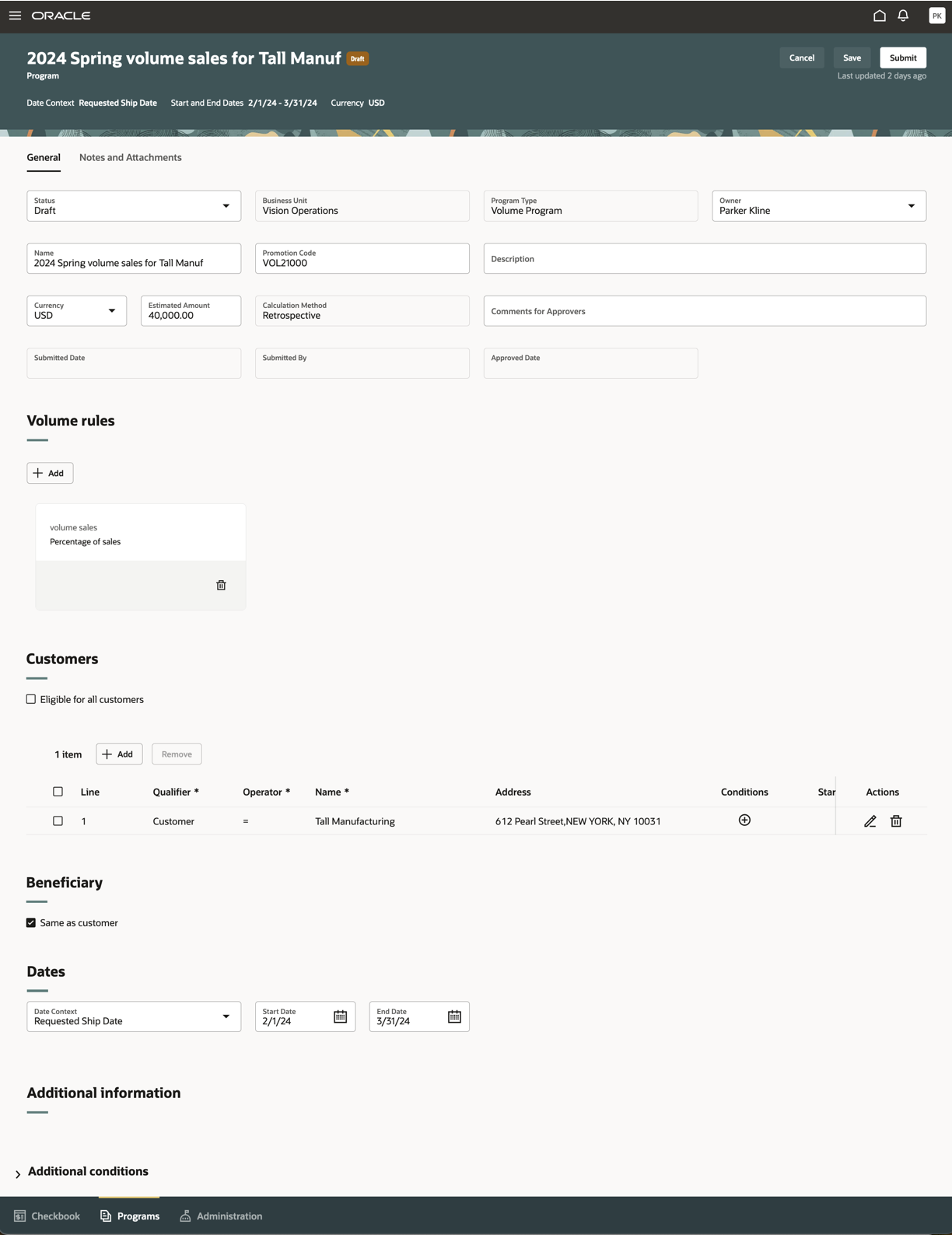Go to the Oracle home icon
This screenshot has width=952, height=1235.
click(879, 16)
